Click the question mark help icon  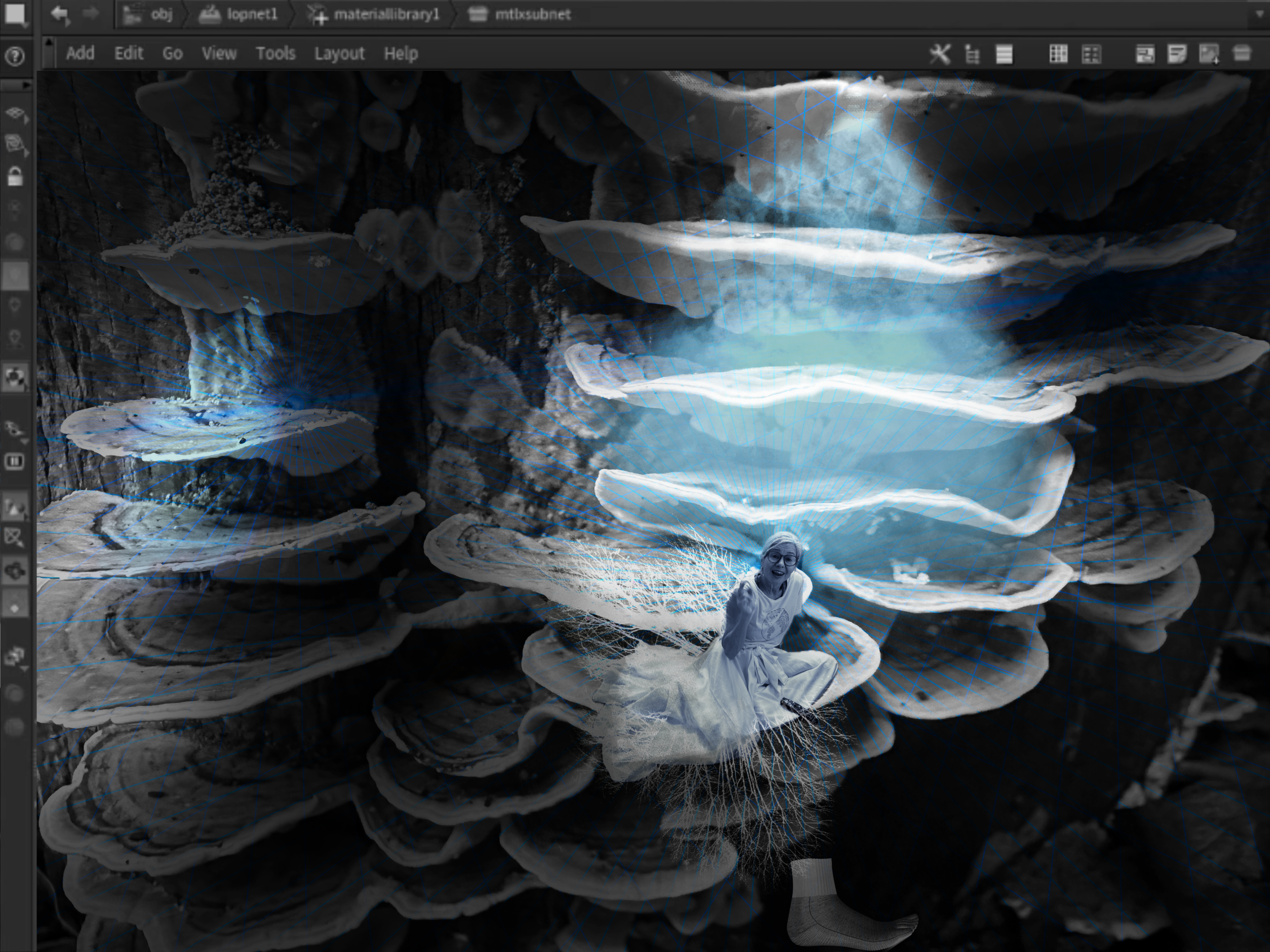[x=15, y=56]
